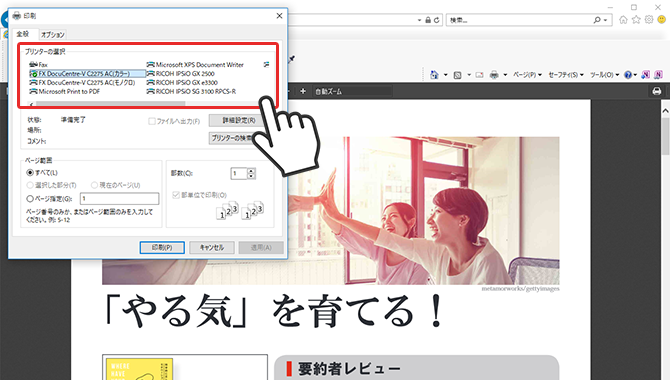
Task: Close the 印刷 dialog
Action: 279,16
